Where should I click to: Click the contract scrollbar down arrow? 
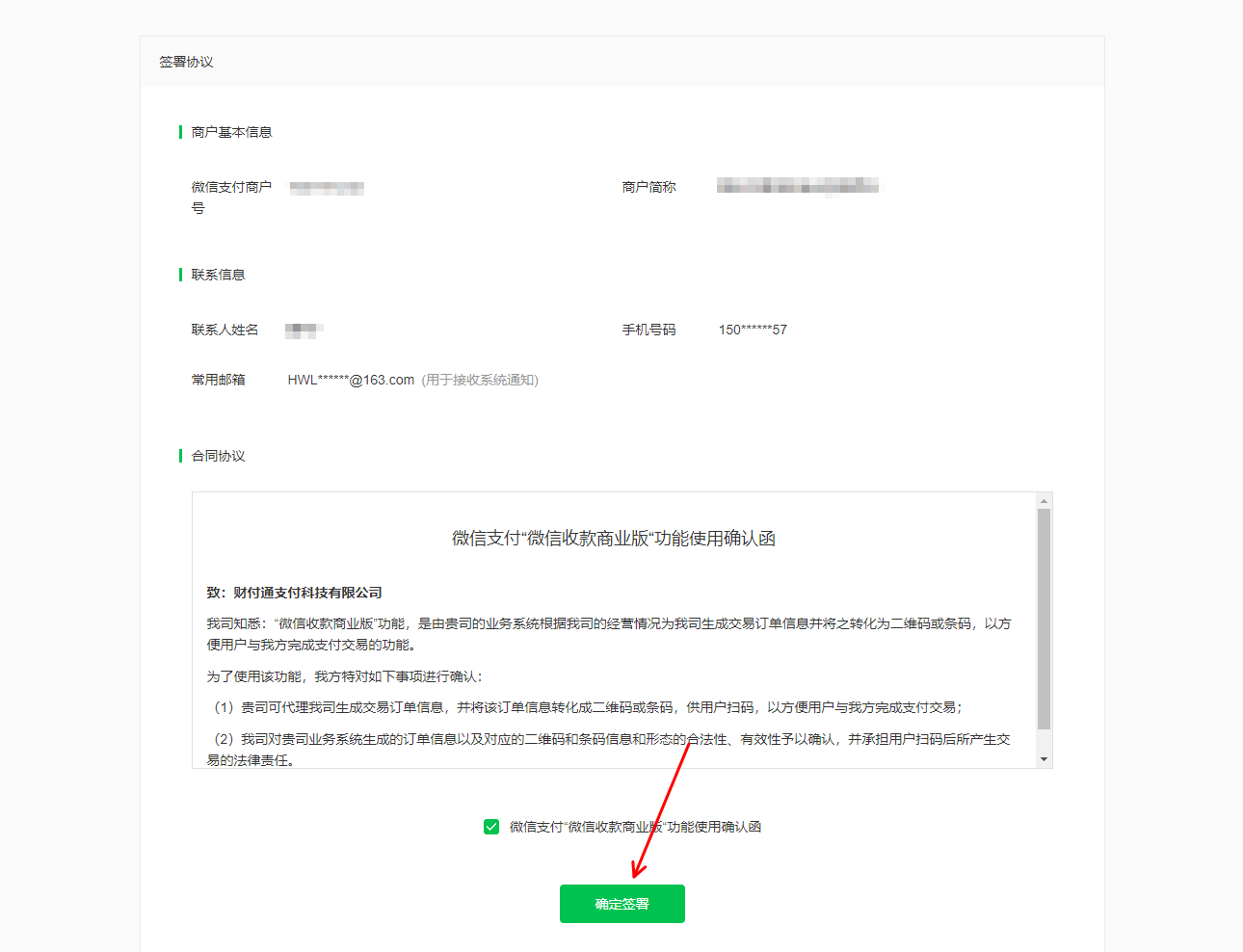1044,759
